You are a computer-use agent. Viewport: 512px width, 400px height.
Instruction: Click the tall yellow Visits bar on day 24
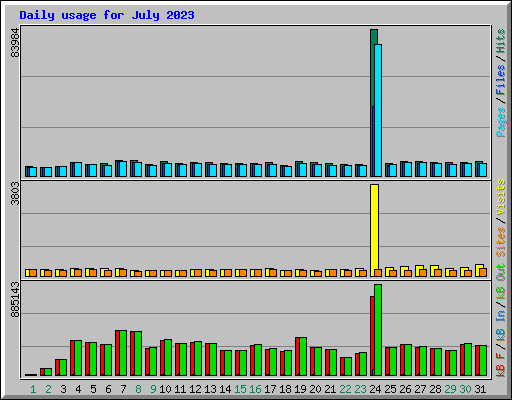(374, 227)
